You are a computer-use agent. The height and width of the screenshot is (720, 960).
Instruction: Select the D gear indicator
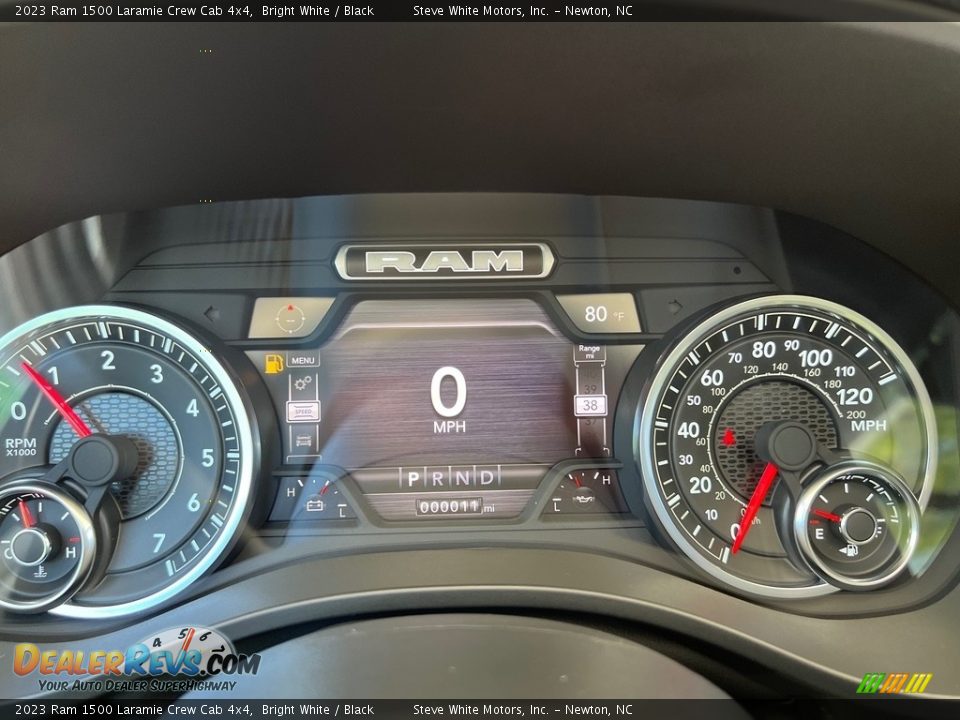(487, 478)
